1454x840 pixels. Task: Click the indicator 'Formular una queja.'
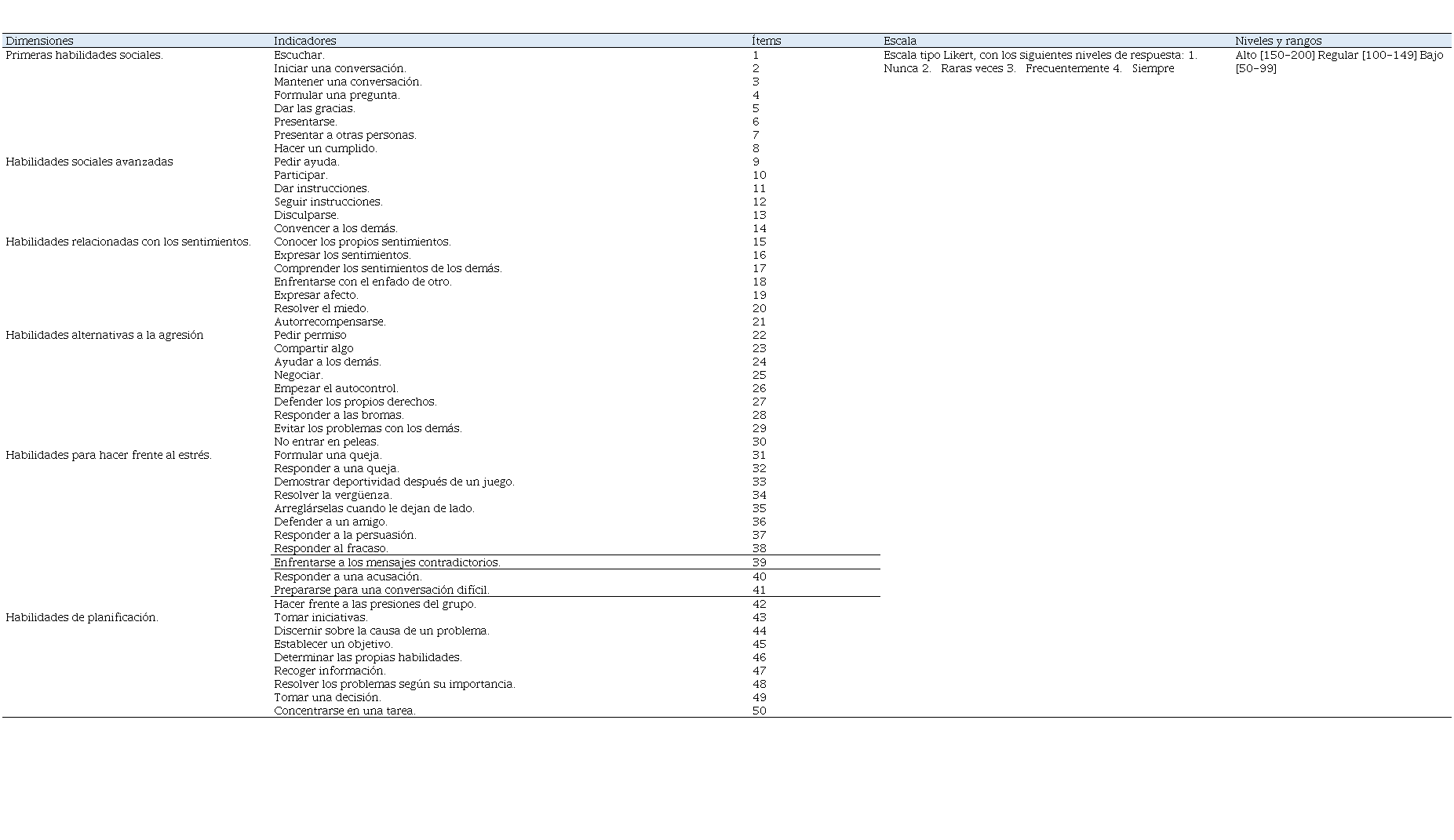coord(328,455)
